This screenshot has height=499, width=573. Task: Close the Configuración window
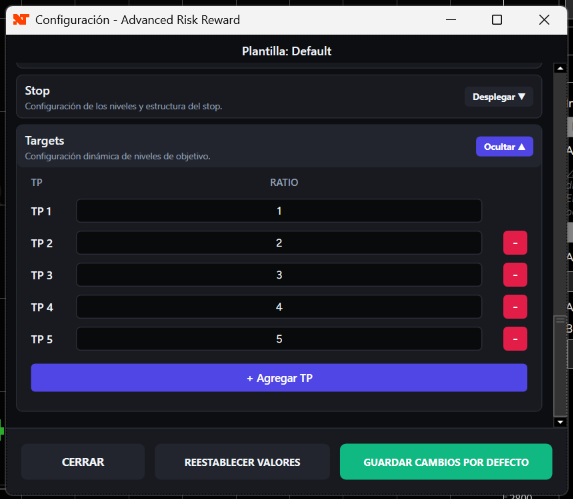click(x=544, y=20)
